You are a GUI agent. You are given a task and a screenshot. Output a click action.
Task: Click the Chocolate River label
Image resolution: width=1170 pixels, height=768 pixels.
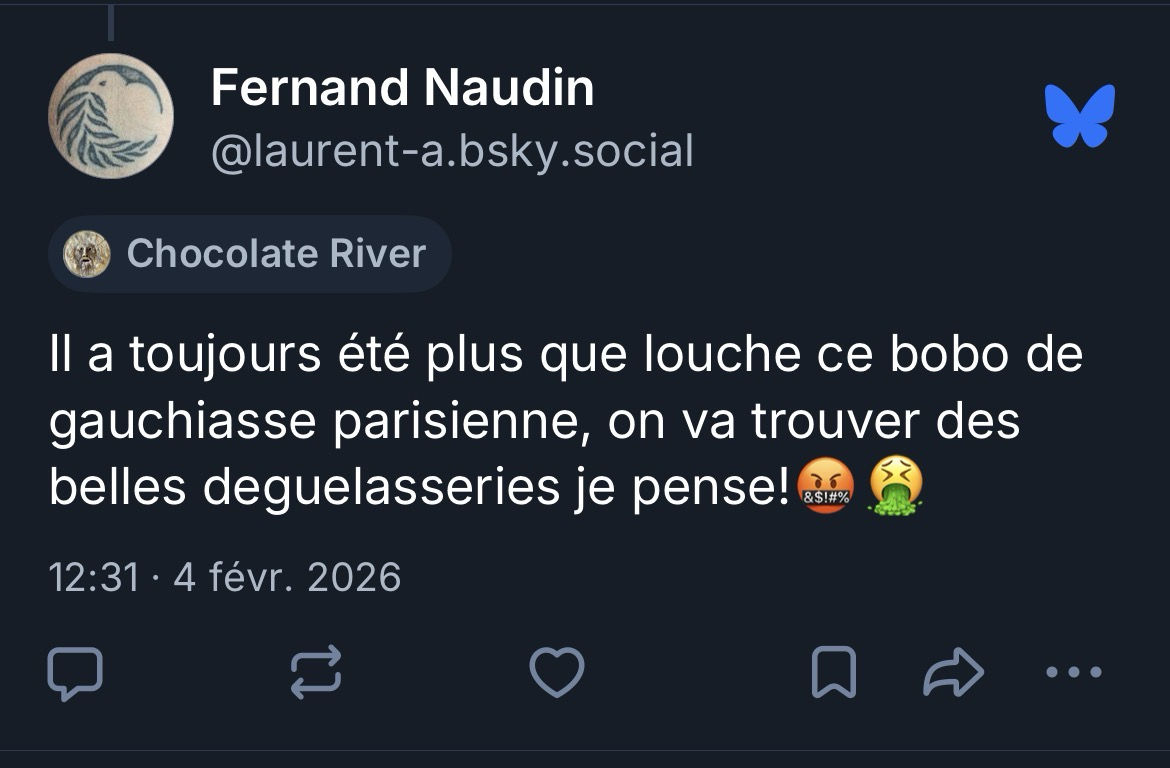(276, 254)
